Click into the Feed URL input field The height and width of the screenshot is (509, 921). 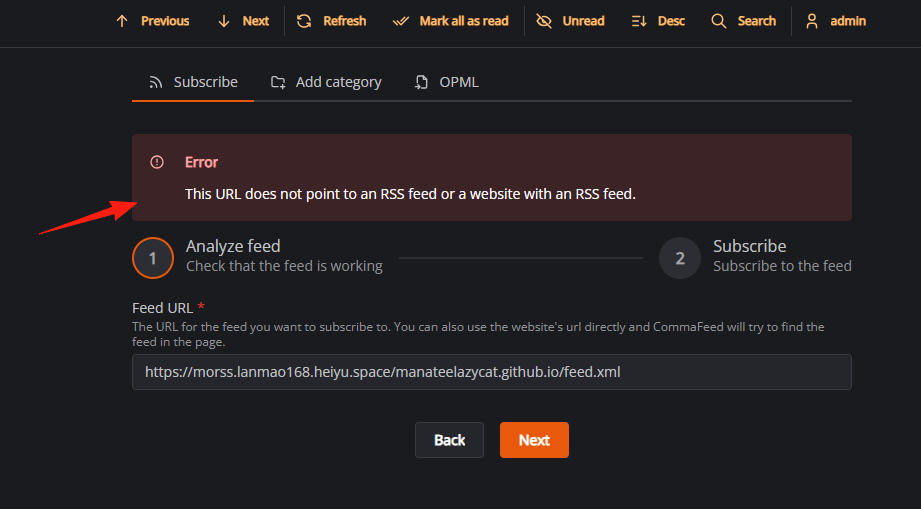coord(492,372)
